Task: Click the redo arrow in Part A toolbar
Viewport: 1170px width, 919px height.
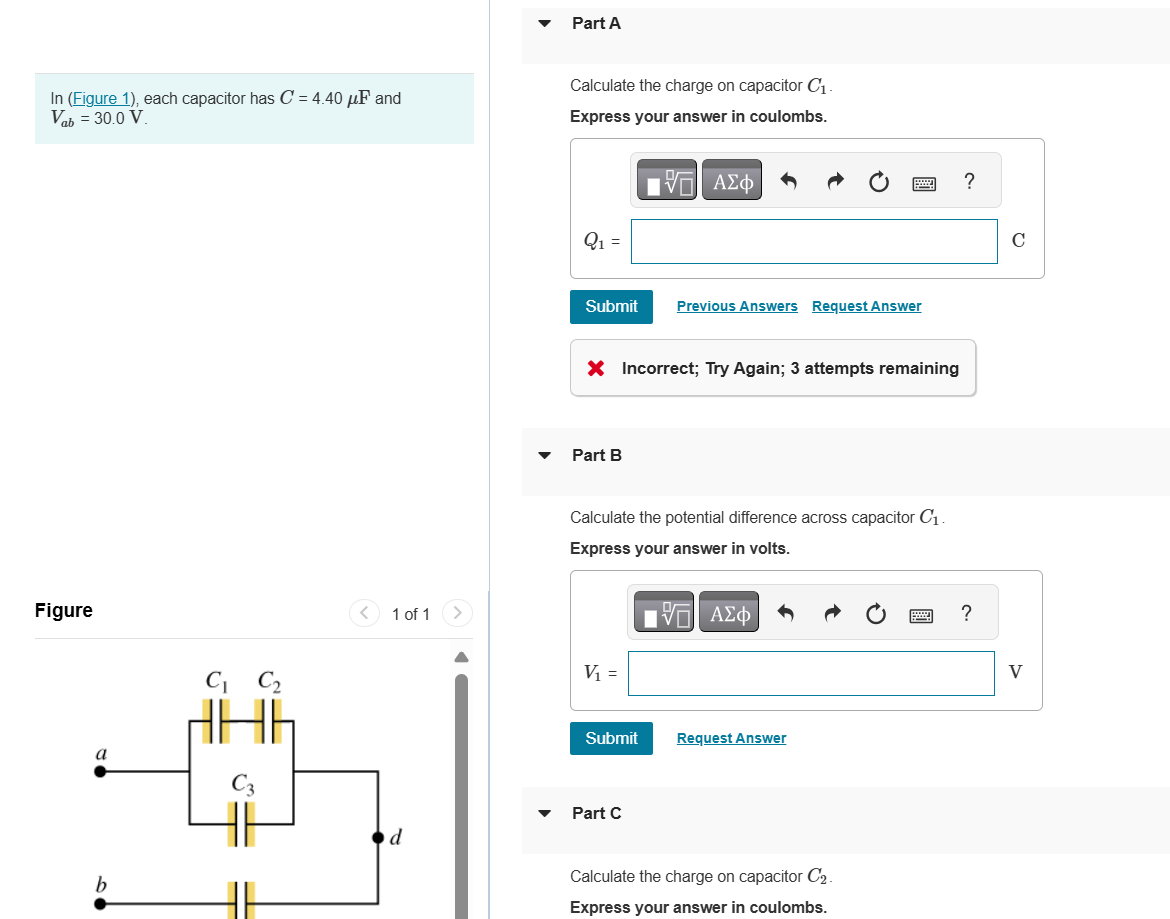Action: coord(834,181)
